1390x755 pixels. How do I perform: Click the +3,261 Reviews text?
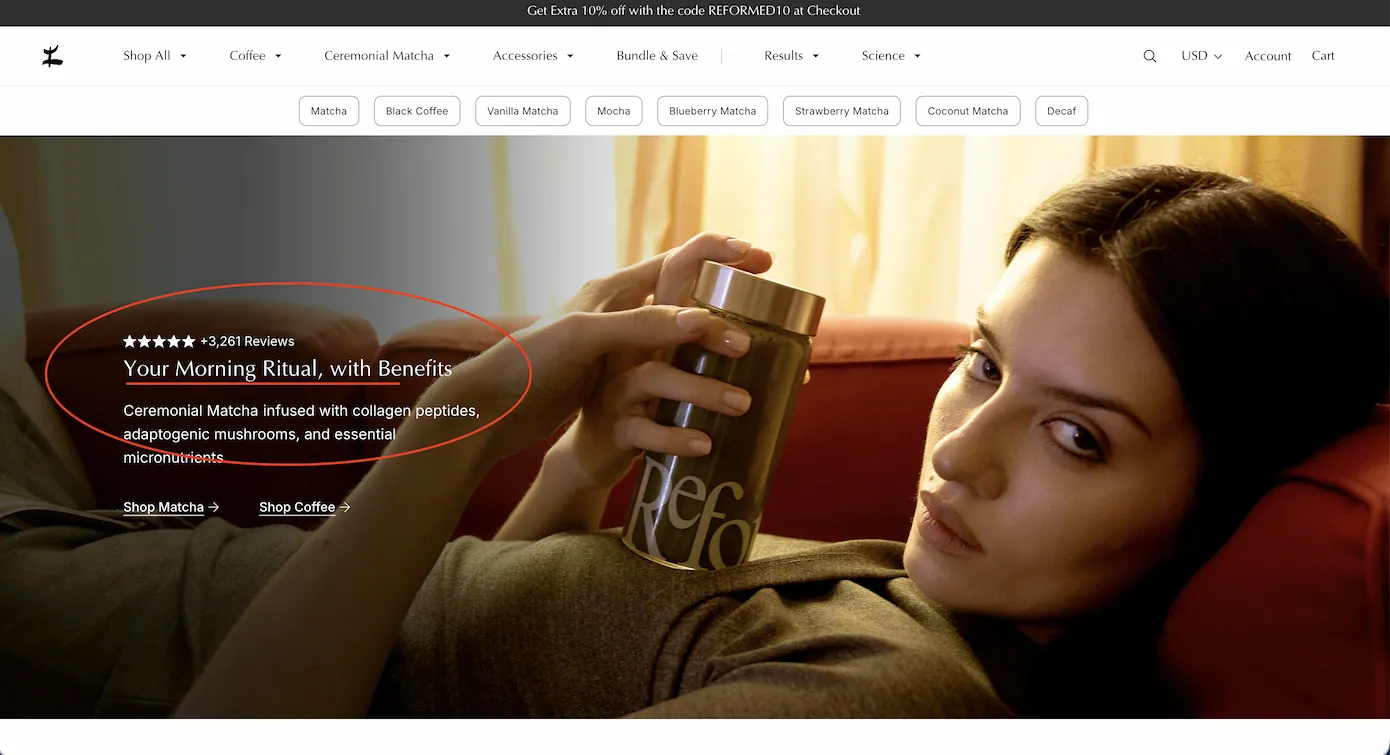[247, 341]
